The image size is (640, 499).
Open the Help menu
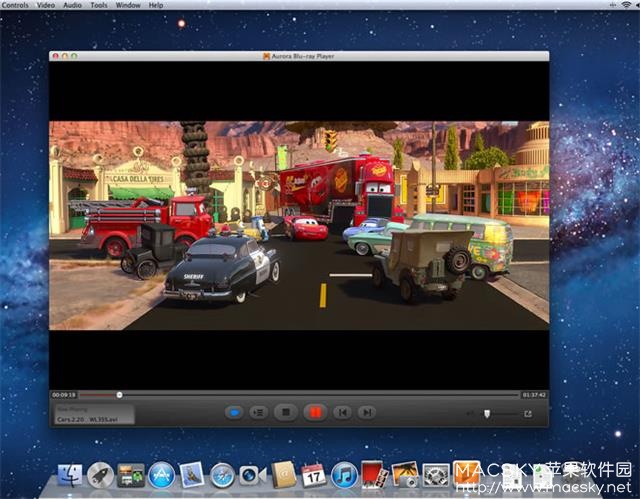pyautogui.click(x=156, y=5)
